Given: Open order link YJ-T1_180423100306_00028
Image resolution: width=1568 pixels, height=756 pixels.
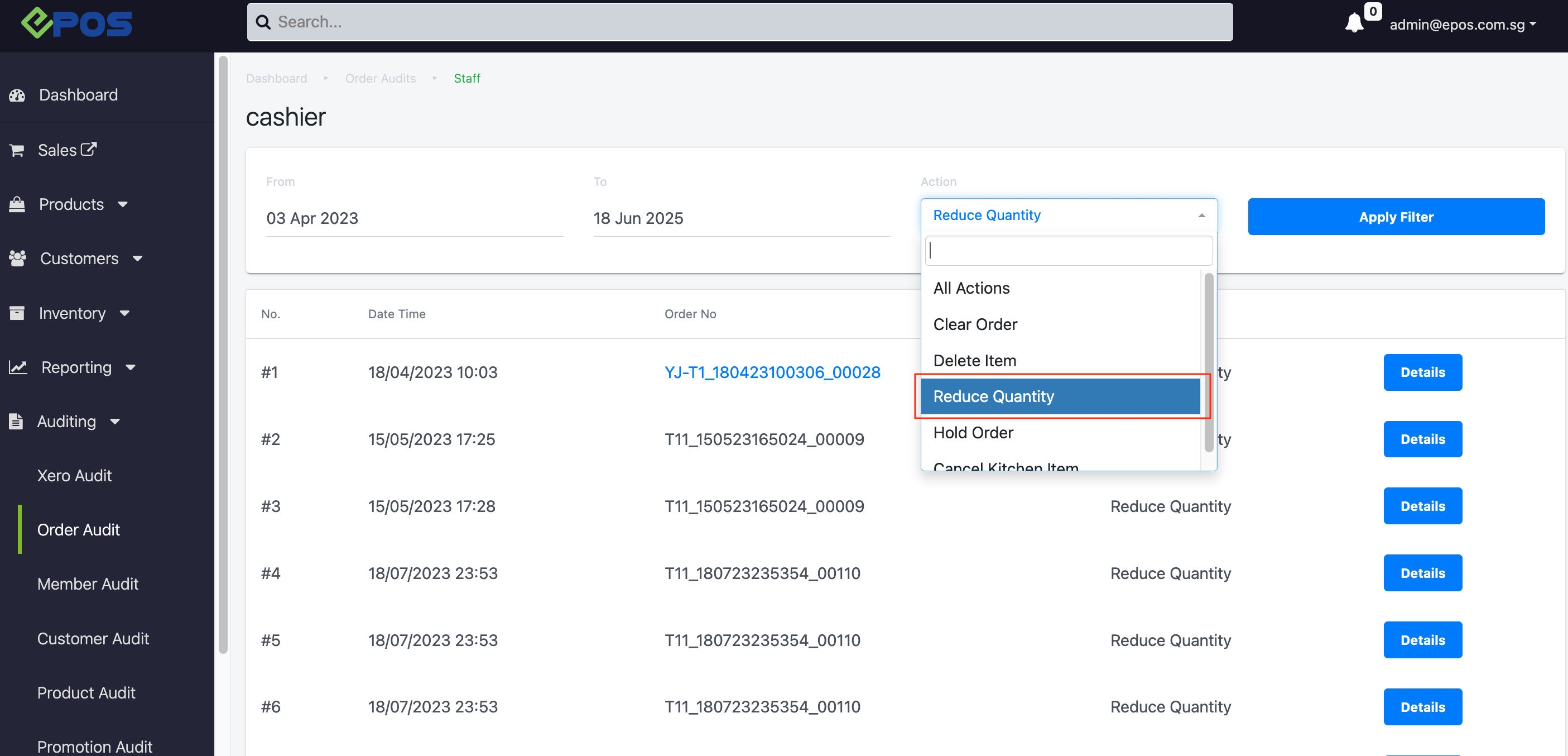Looking at the screenshot, I should [772, 372].
